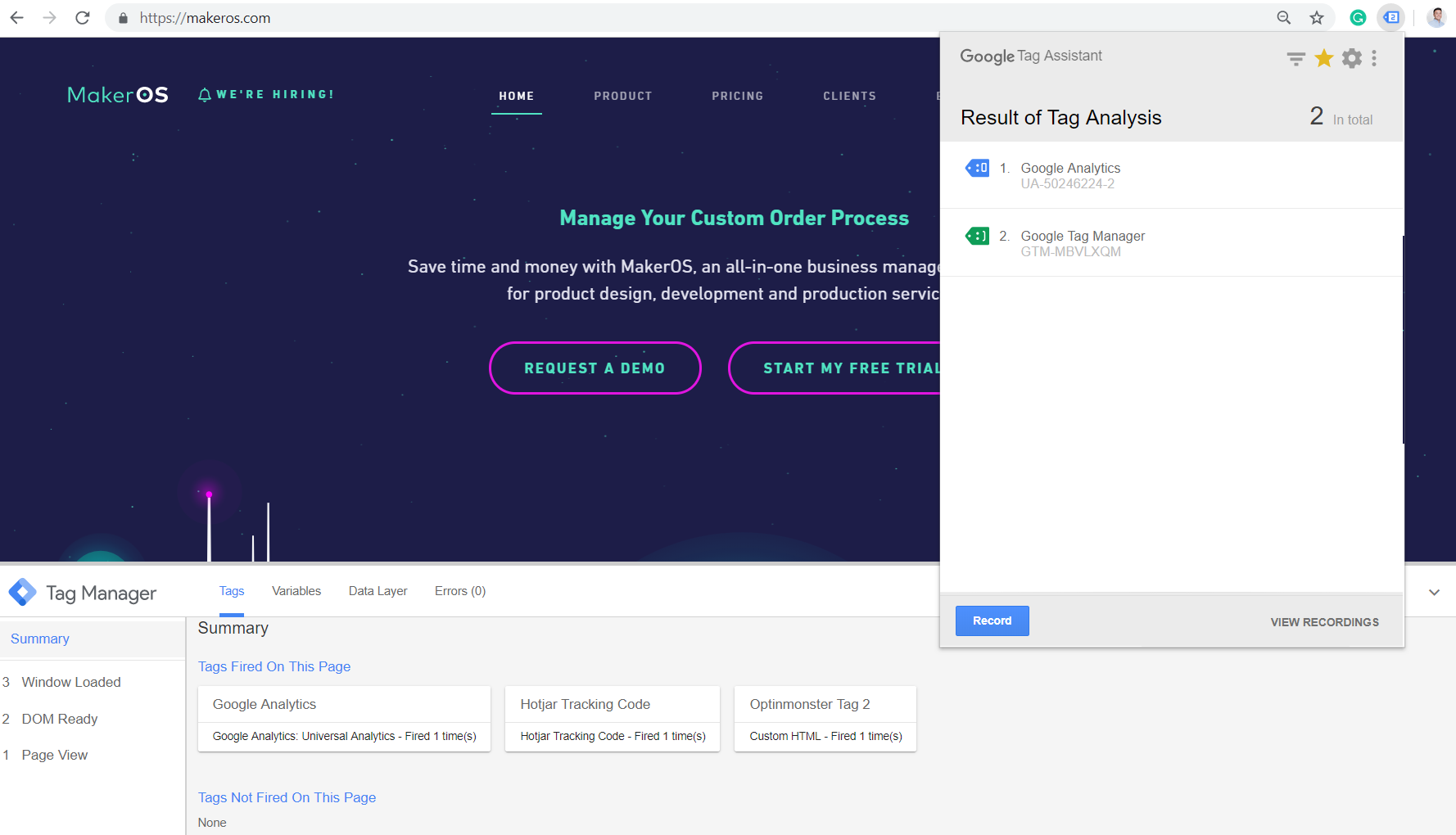The width and height of the screenshot is (1456, 835).
Task: Click the Result of Tag Analysis heading
Action: [x=1061, y=118]
